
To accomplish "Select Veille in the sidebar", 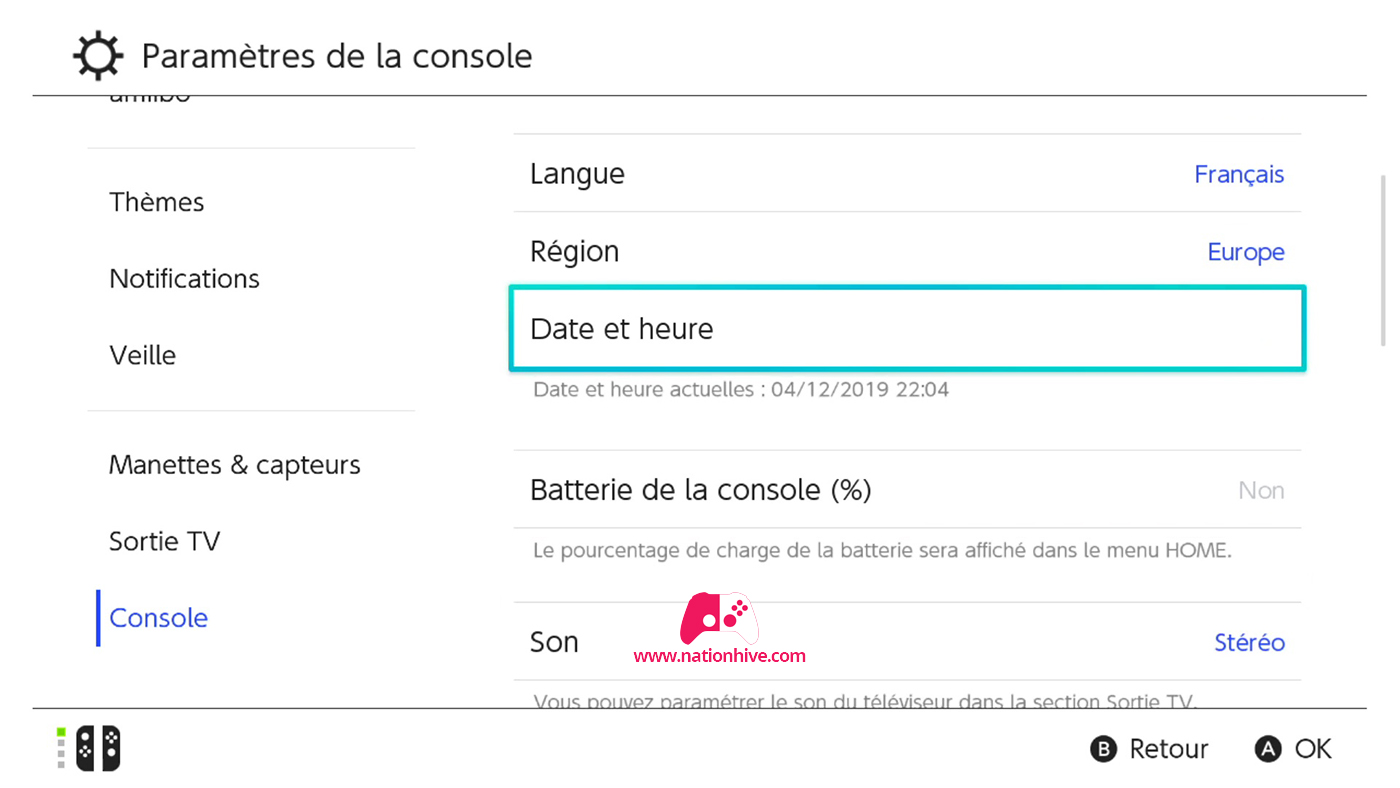I will point(143,355).
